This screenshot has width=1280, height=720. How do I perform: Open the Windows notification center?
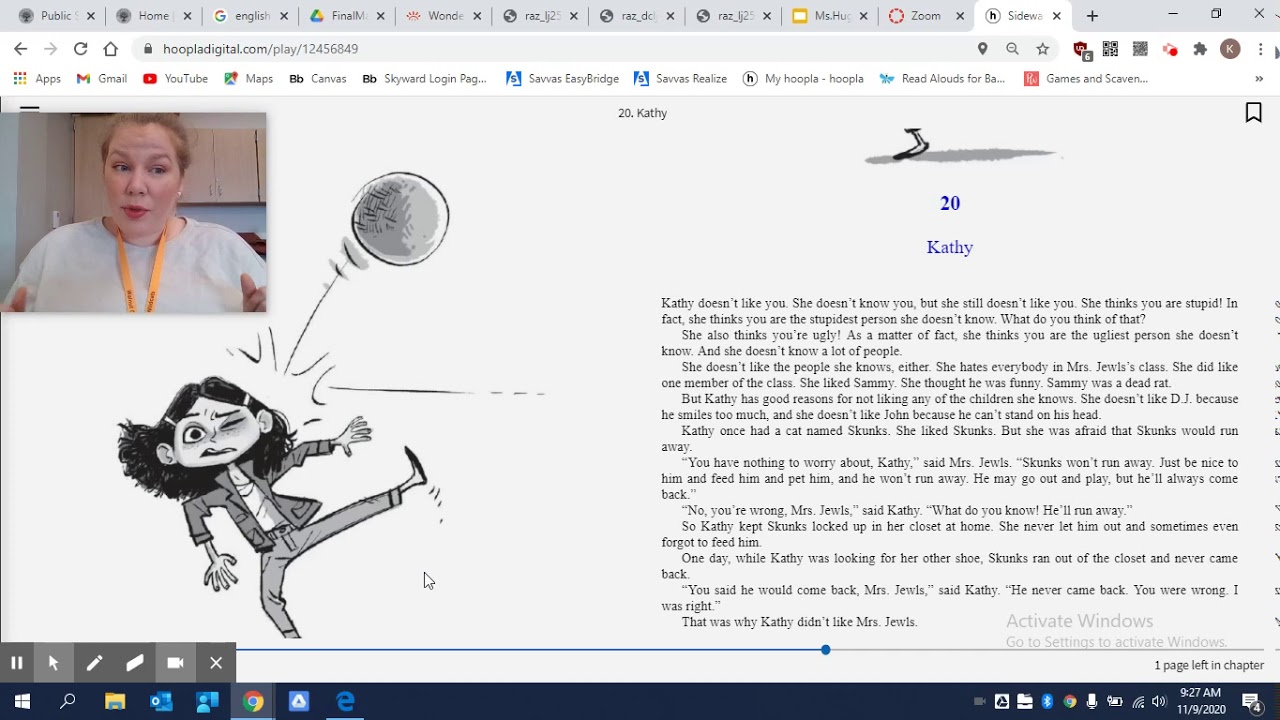1251,702
